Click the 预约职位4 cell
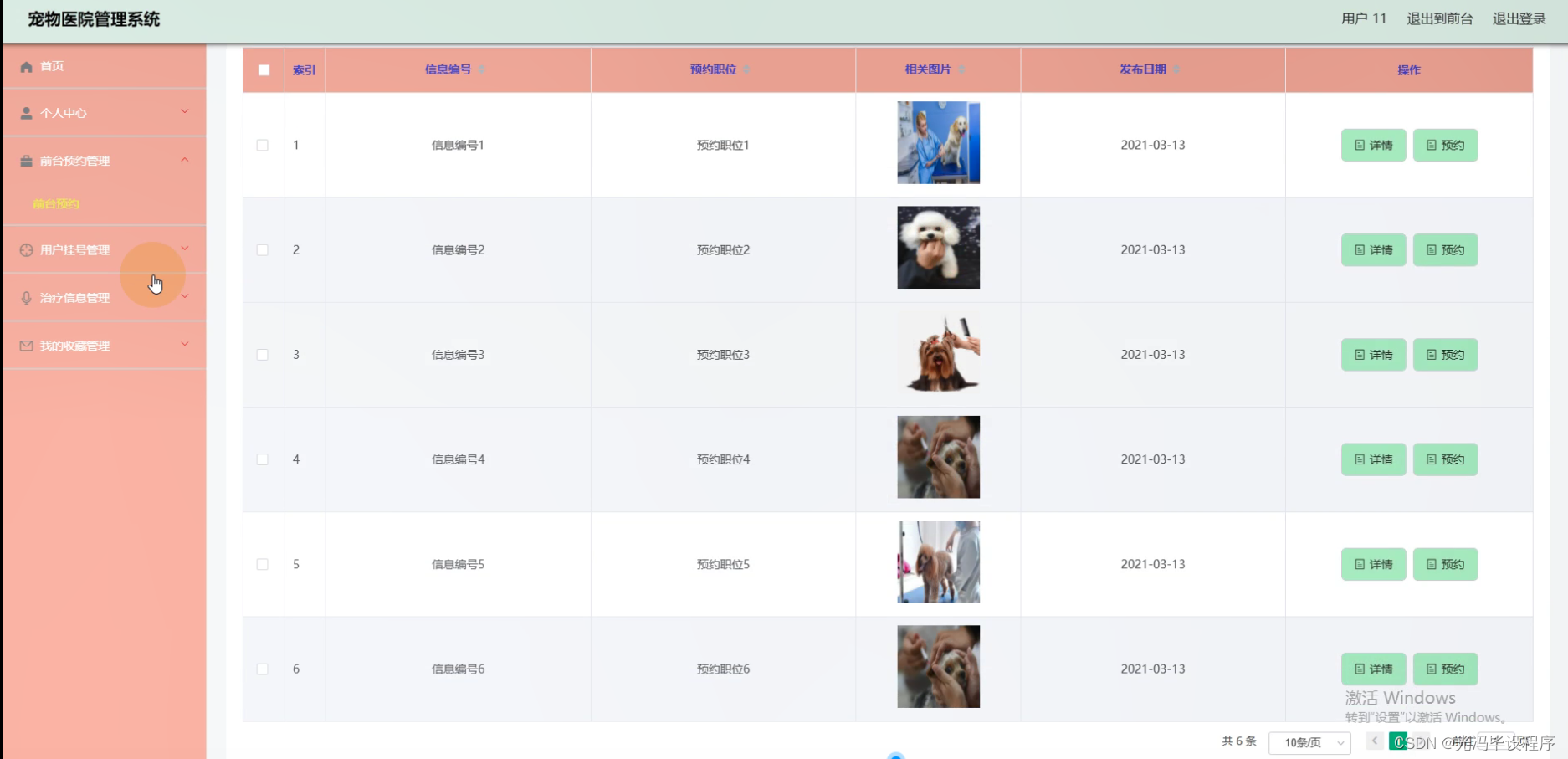Viewport: 1568px width, 759px height. click(x=723, y=459)
